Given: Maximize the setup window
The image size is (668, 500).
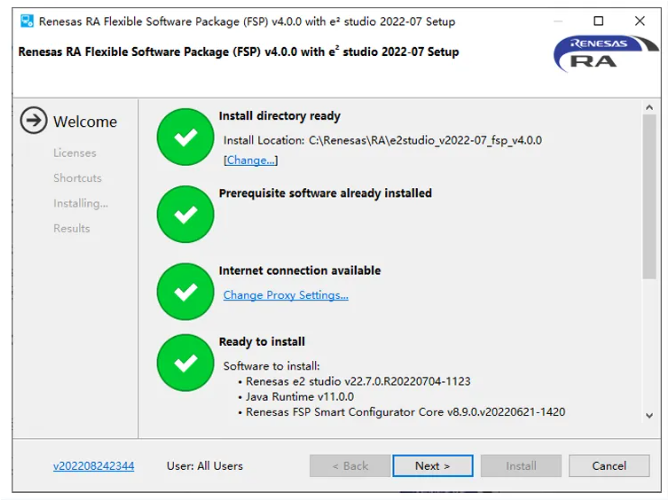Looking at the screenshot, I should click(x=599, y=21).
